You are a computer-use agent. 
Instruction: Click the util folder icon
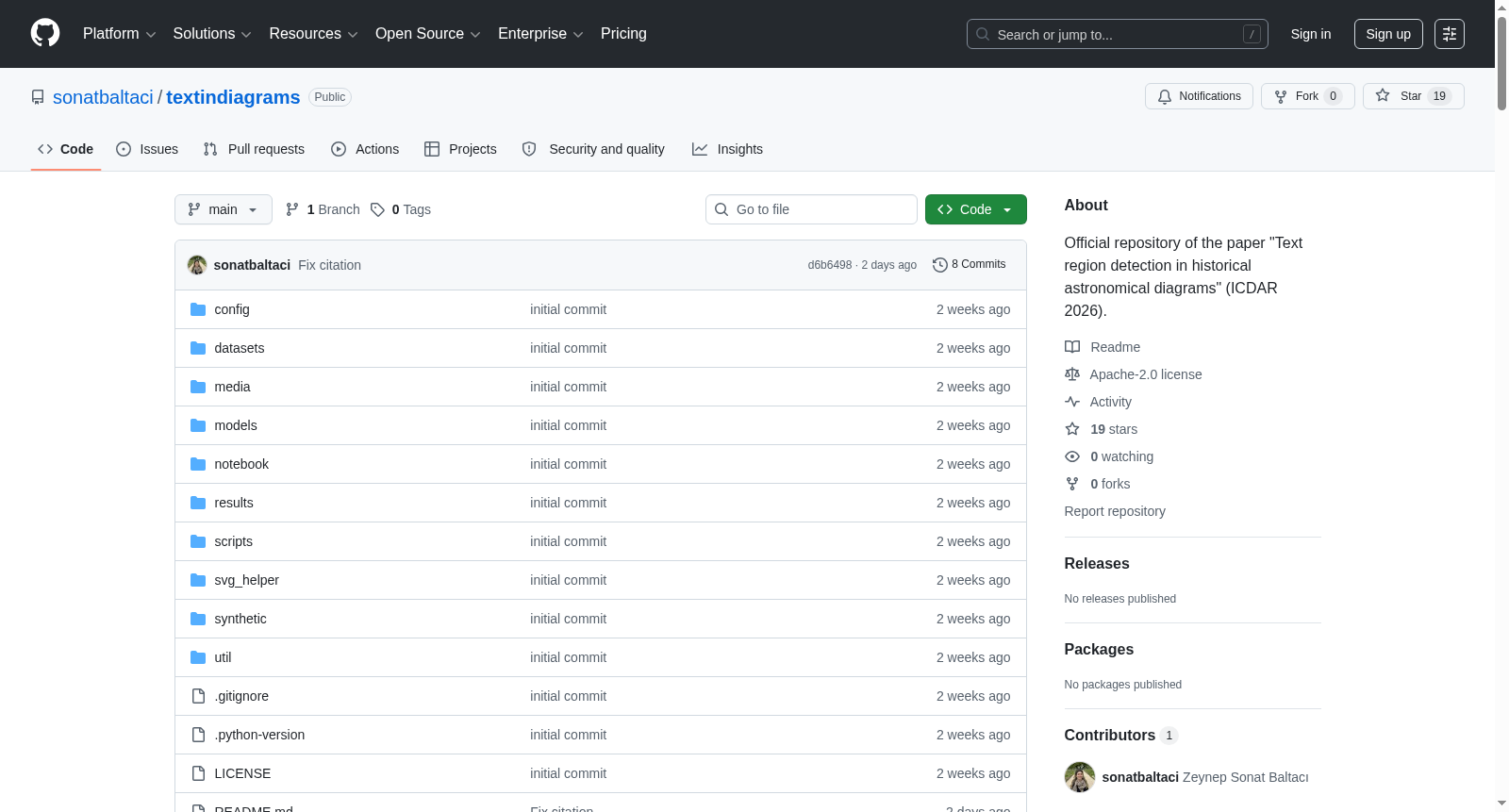pyautogui.click(x=198, y=657)
